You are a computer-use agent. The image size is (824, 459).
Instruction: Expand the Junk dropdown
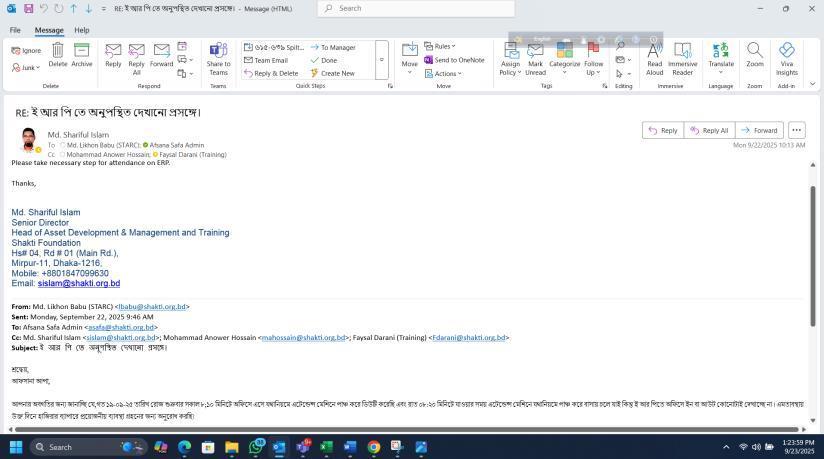(28, 68)
